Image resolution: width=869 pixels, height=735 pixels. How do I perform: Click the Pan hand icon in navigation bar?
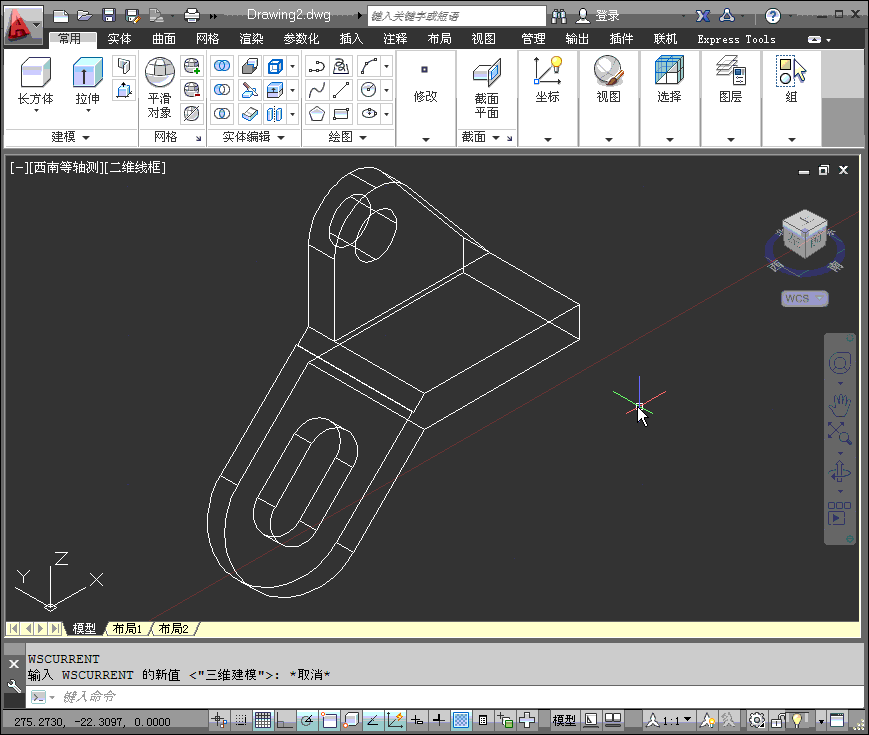[x=840, y=405]
